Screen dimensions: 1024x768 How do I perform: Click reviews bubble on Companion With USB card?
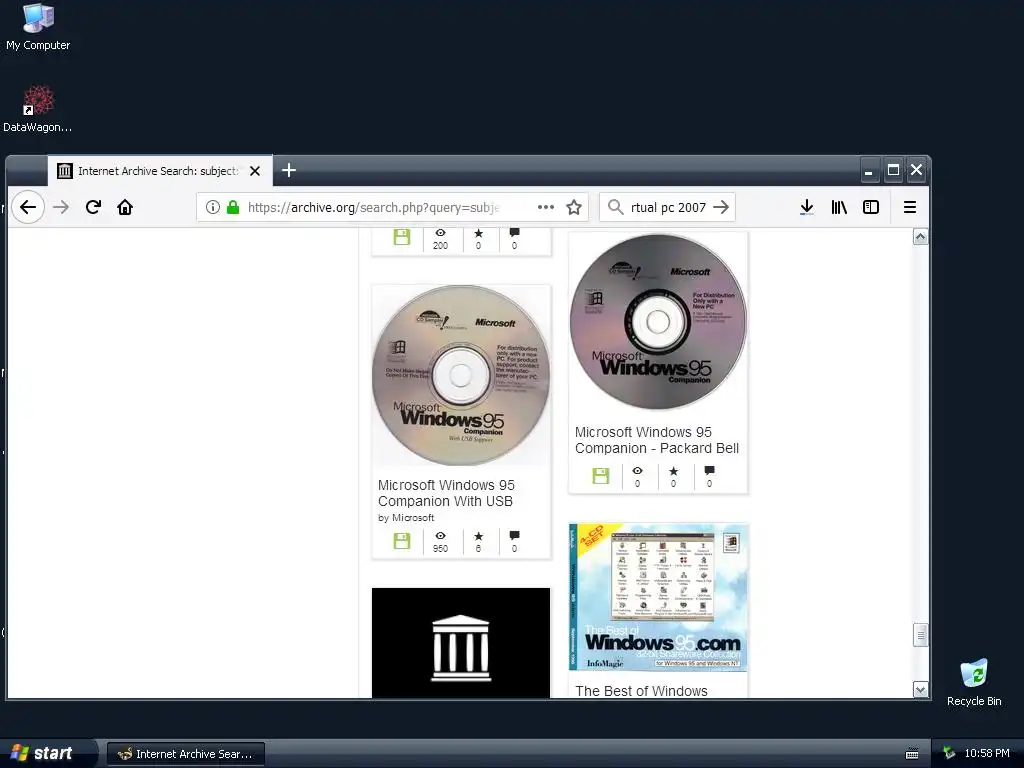[x=515, y=536]
